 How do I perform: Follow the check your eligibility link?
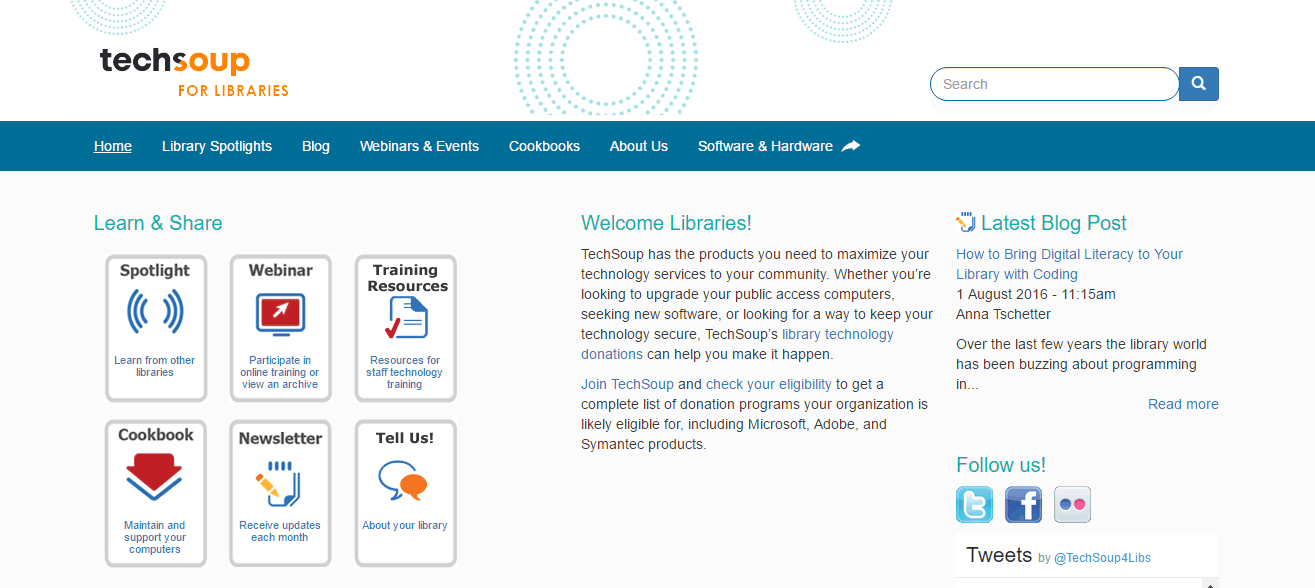tap(768, 384)
